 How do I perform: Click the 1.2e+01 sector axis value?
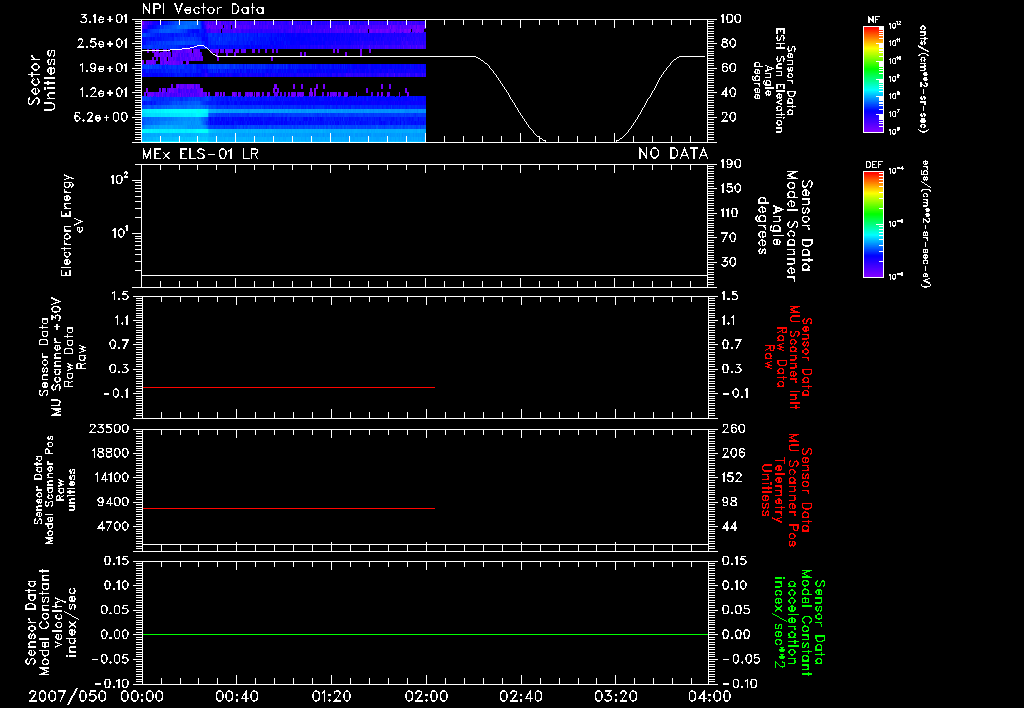point(104,93)
